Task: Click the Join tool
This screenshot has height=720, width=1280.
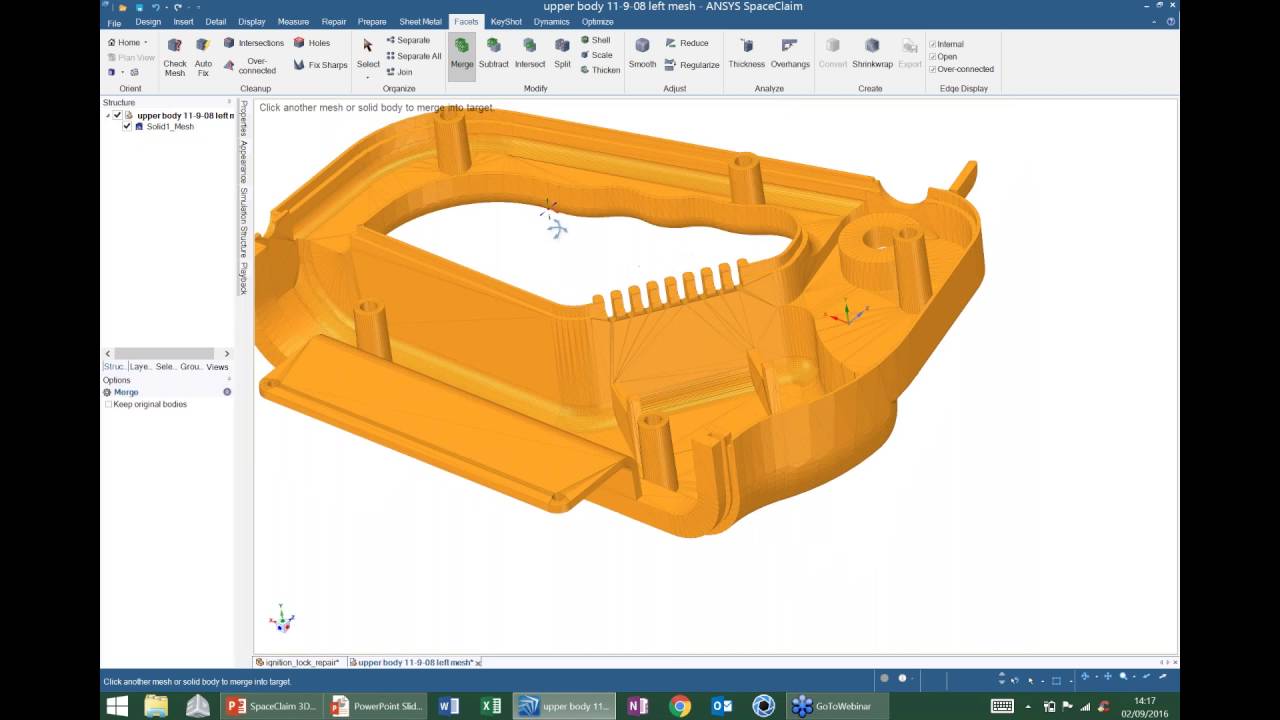Action: click(x=398, y=72)
